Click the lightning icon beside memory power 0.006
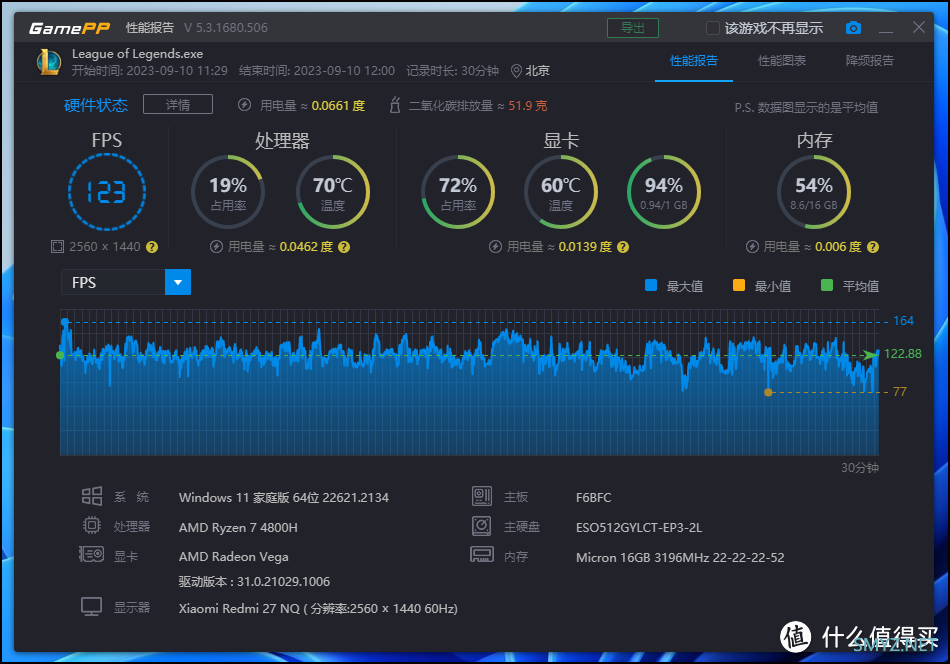This screenshot has width=950, height=664. point(752,247)
